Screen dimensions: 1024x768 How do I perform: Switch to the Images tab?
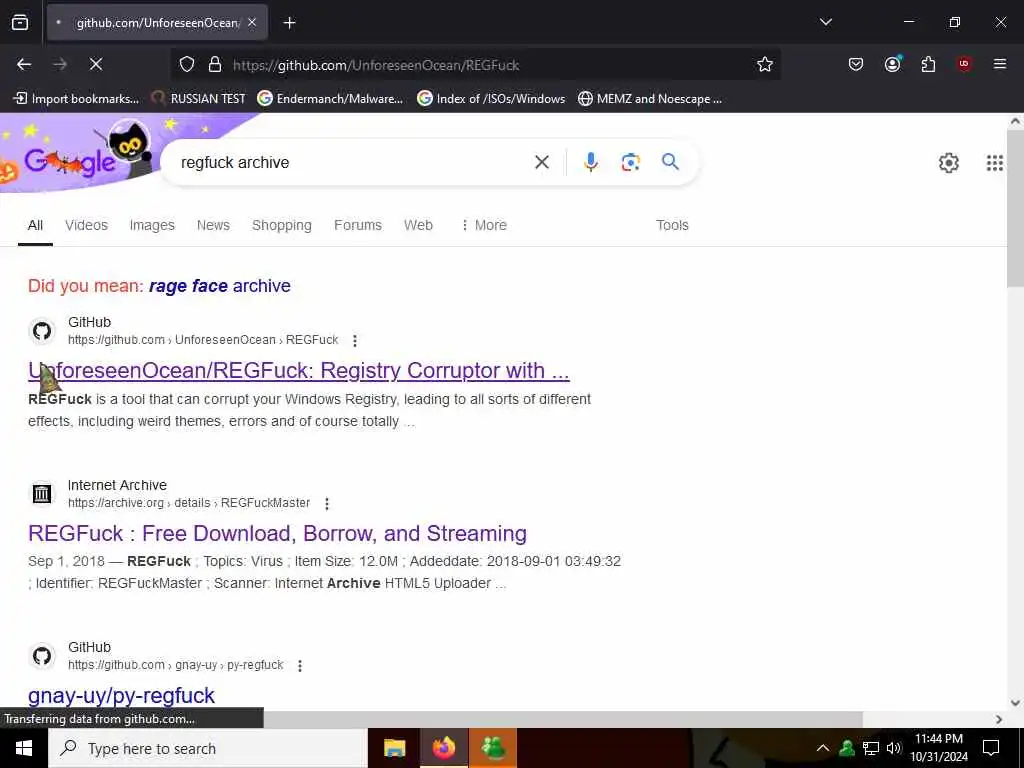pos(152,225)
